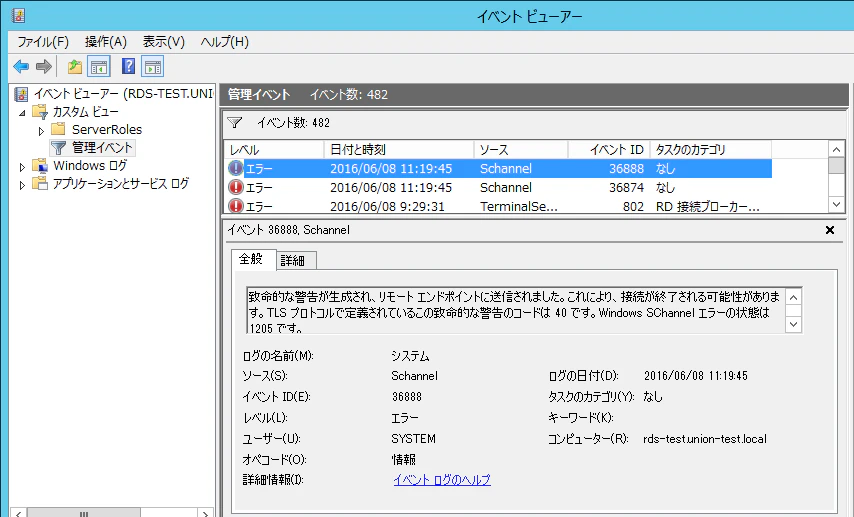Image resolution: width=854 pixels, height=517 pixels.
Task: Click the Event Viewer icon in title bar
Action: 19,16
